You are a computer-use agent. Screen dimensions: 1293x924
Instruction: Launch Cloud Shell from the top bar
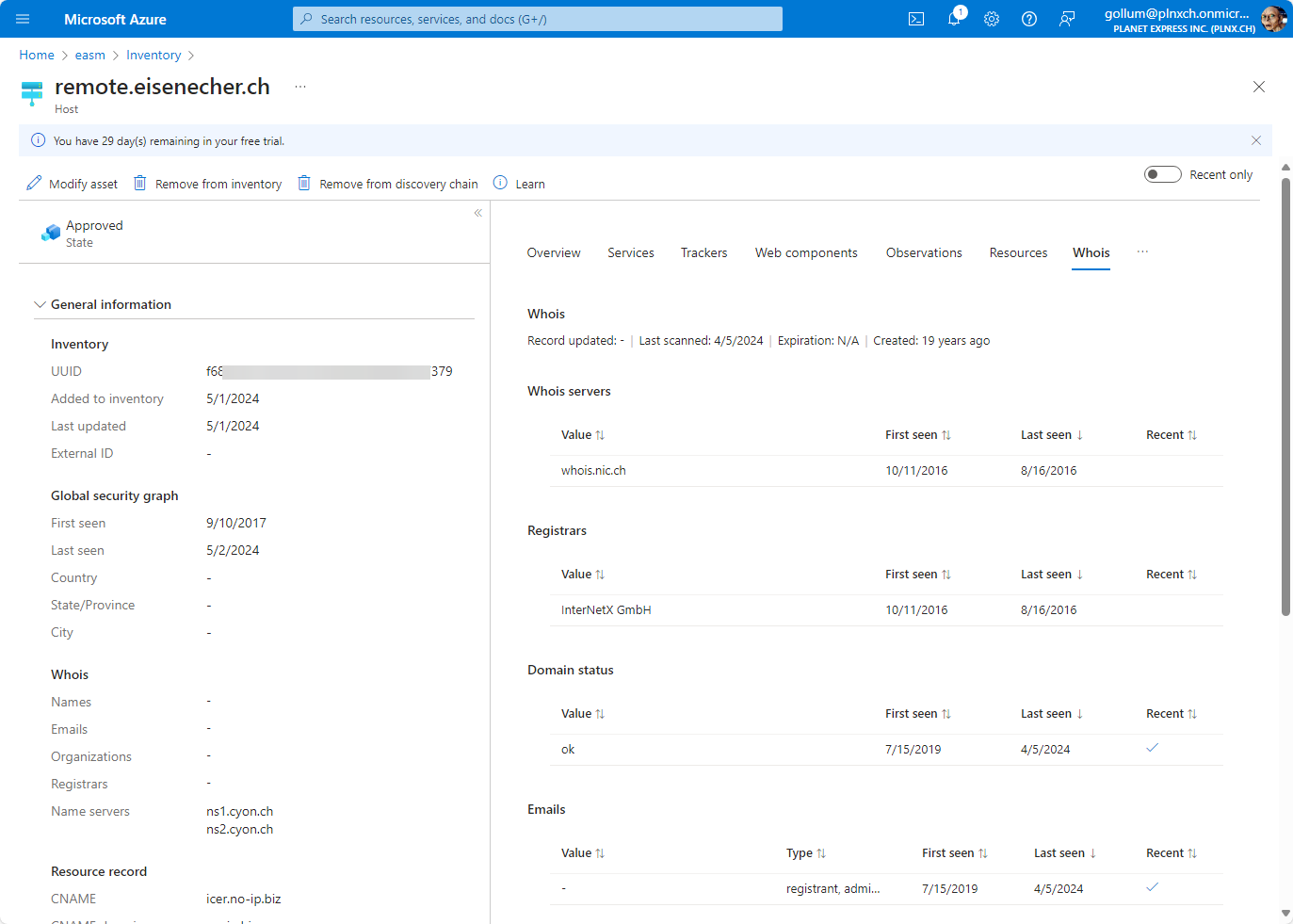(x=915, y=19)
